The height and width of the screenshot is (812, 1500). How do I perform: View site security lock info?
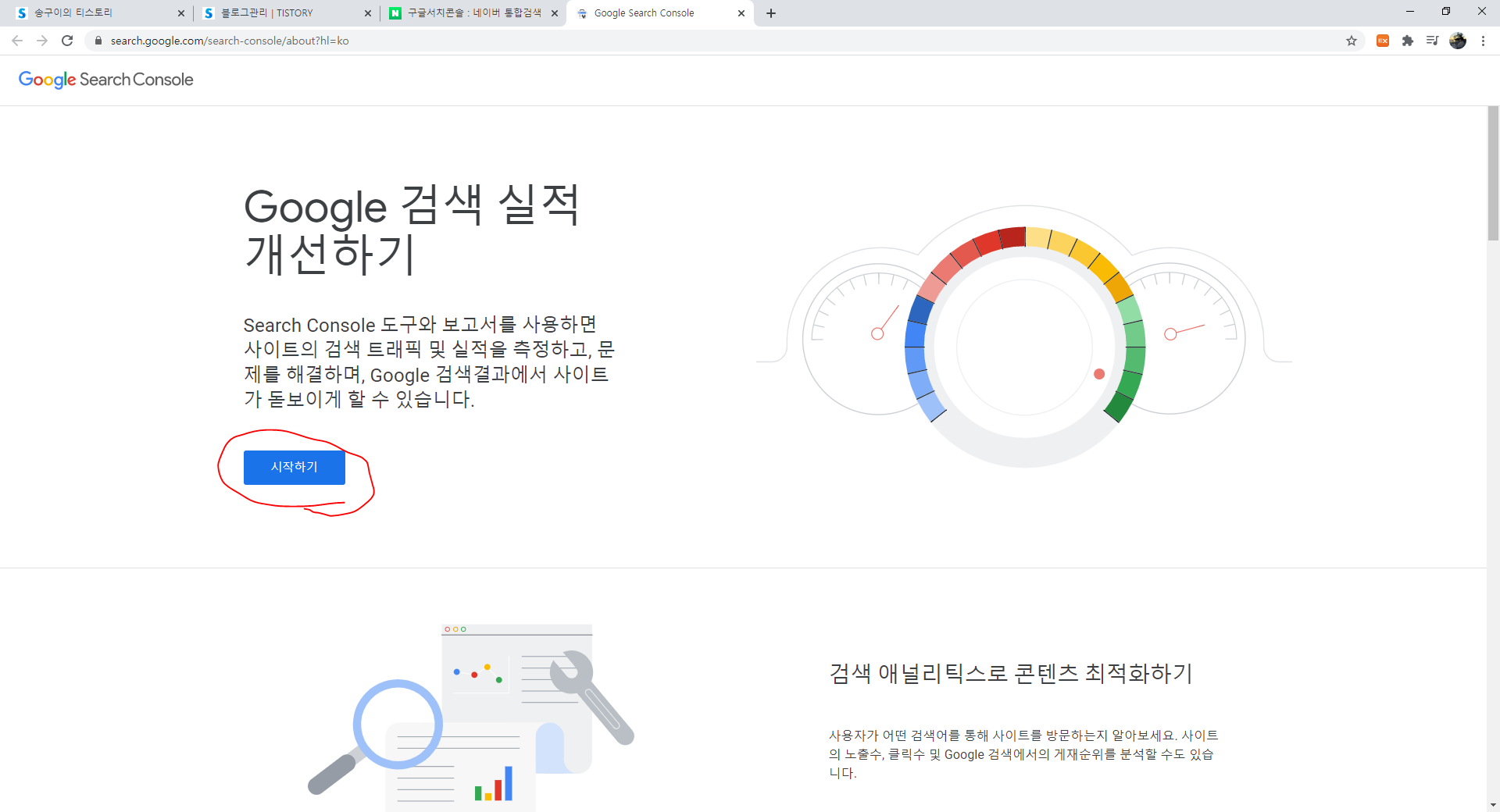point(98,41)
